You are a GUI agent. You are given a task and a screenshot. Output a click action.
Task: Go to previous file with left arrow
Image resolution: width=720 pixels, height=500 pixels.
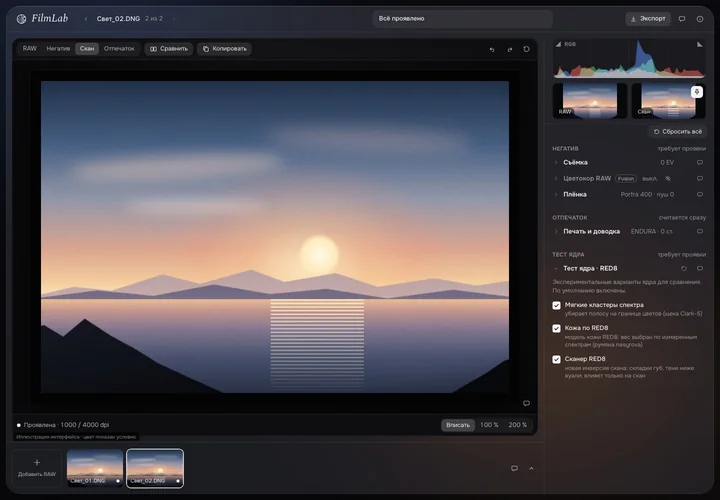tap(85, 19)
